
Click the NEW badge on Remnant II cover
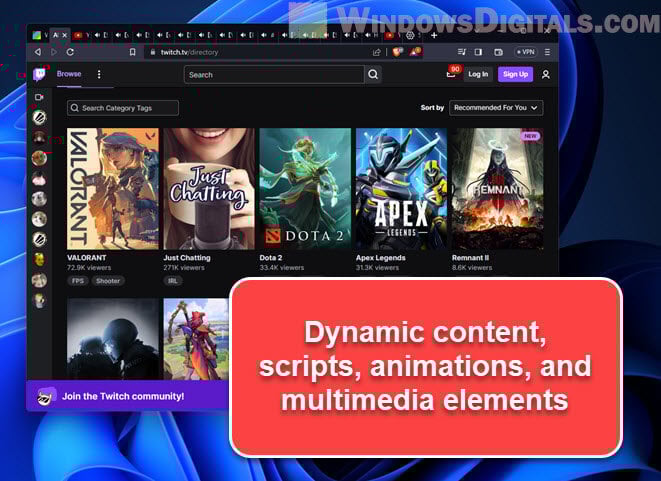(530, 136)
